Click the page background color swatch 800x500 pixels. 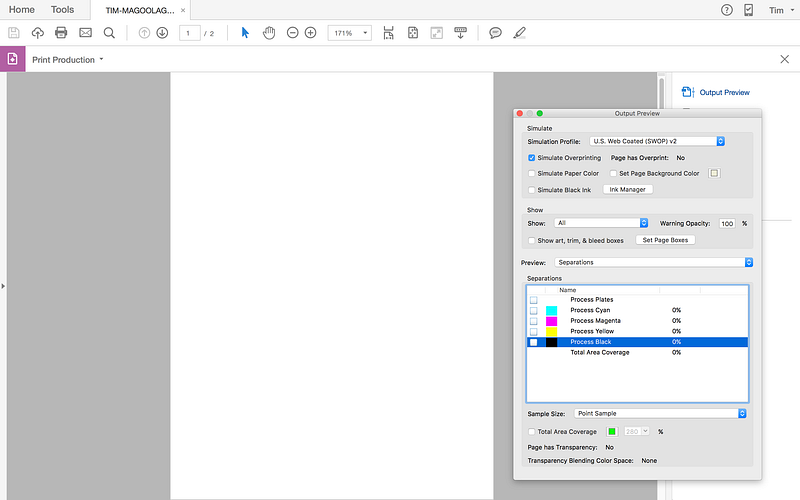click(714, 173)
